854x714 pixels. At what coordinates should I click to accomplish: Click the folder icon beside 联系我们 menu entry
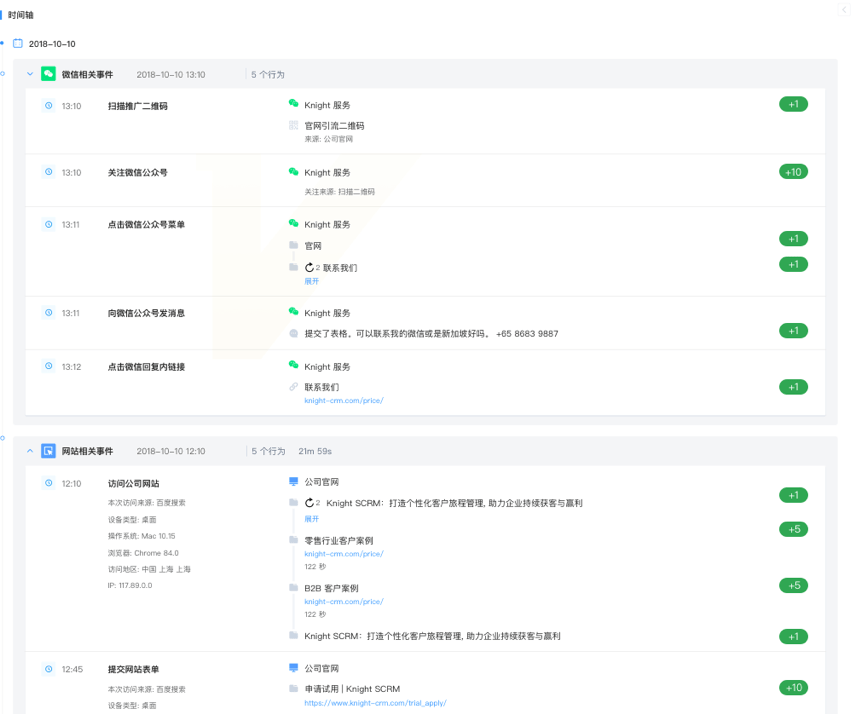pyautogui.click(x=294, y=267)
